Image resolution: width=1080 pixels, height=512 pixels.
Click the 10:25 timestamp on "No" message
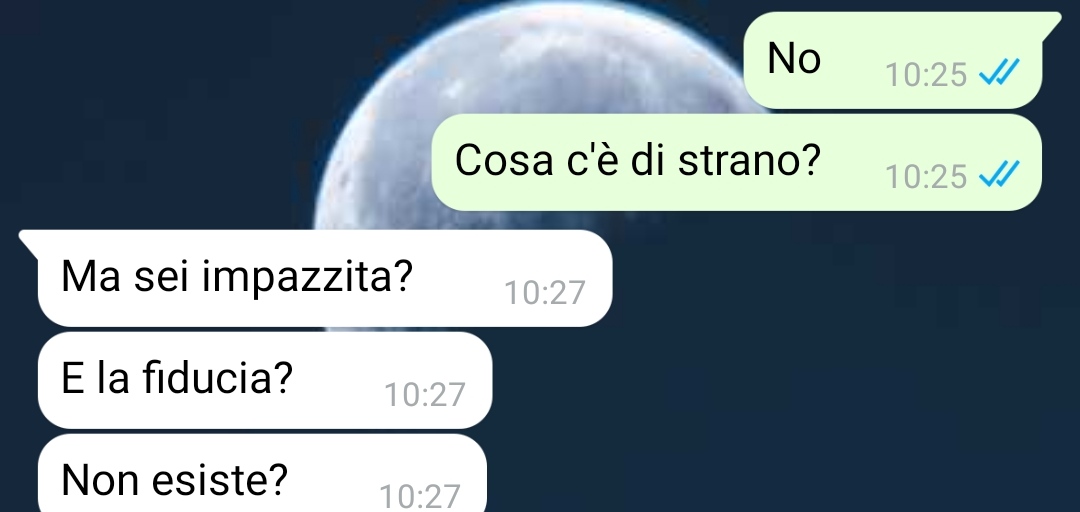pos(926,74)
